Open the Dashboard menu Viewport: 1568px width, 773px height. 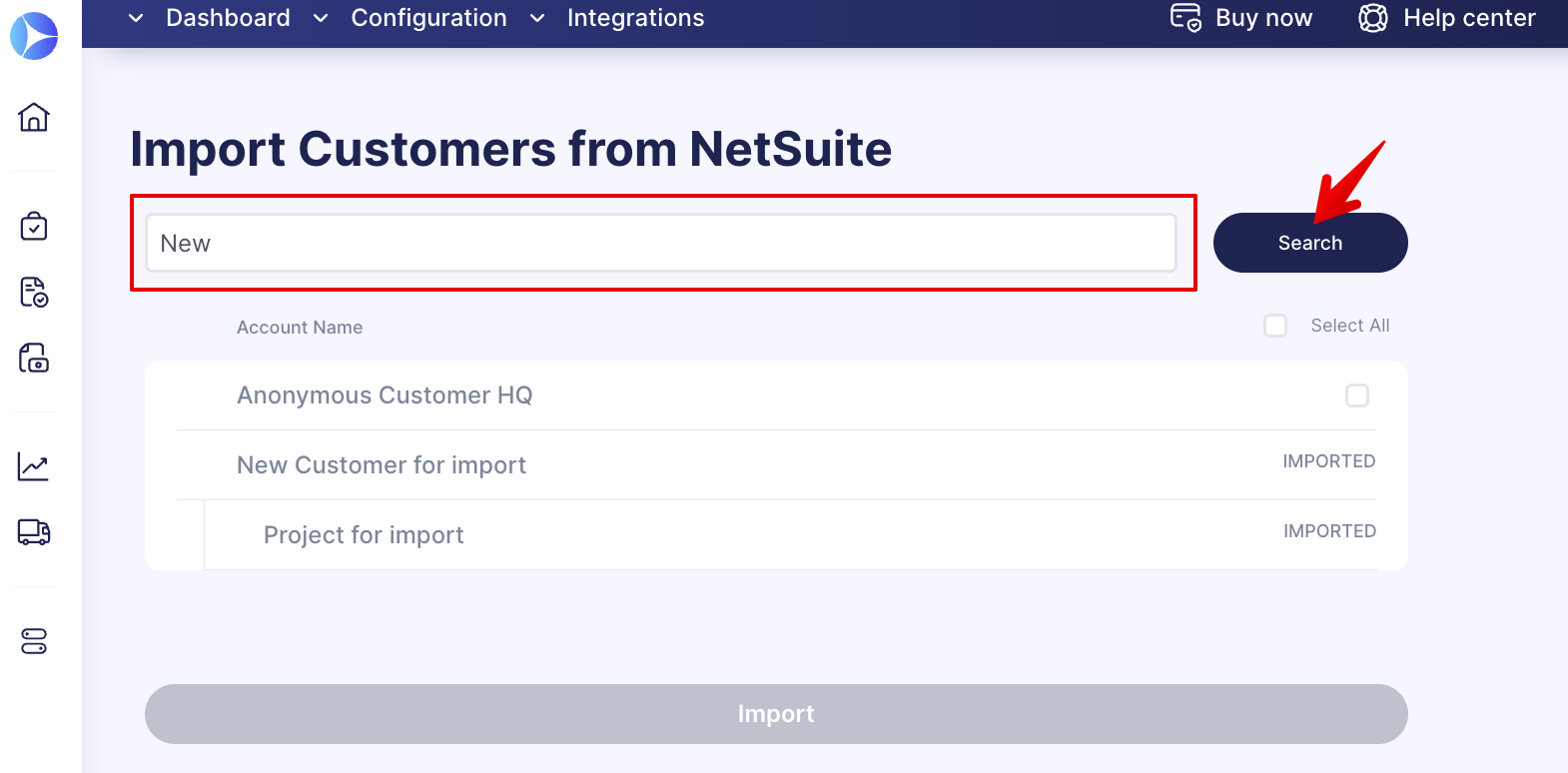coord(228,18)
